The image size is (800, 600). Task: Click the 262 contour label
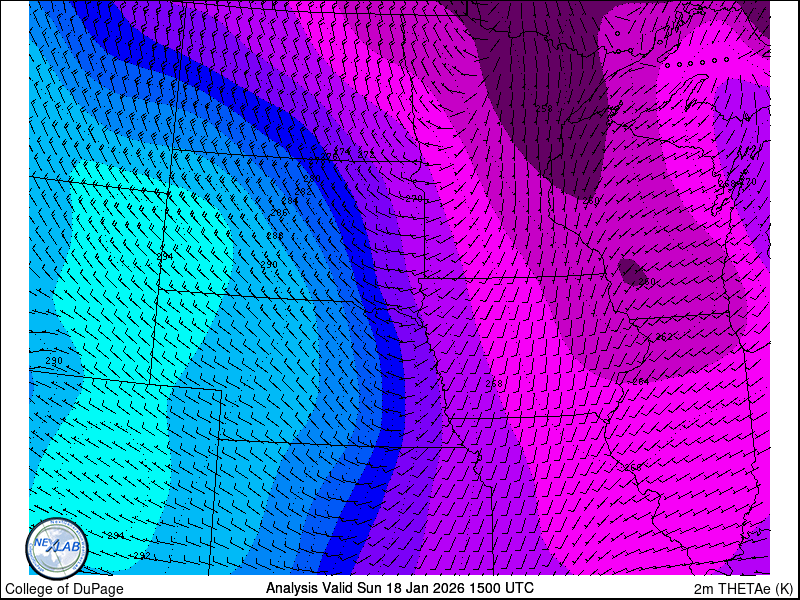[x=664, y=337]
